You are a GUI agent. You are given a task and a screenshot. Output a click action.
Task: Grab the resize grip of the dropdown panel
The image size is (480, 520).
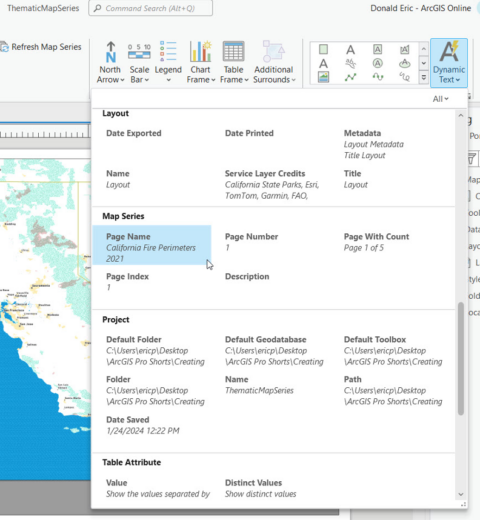tap(463, 505)
